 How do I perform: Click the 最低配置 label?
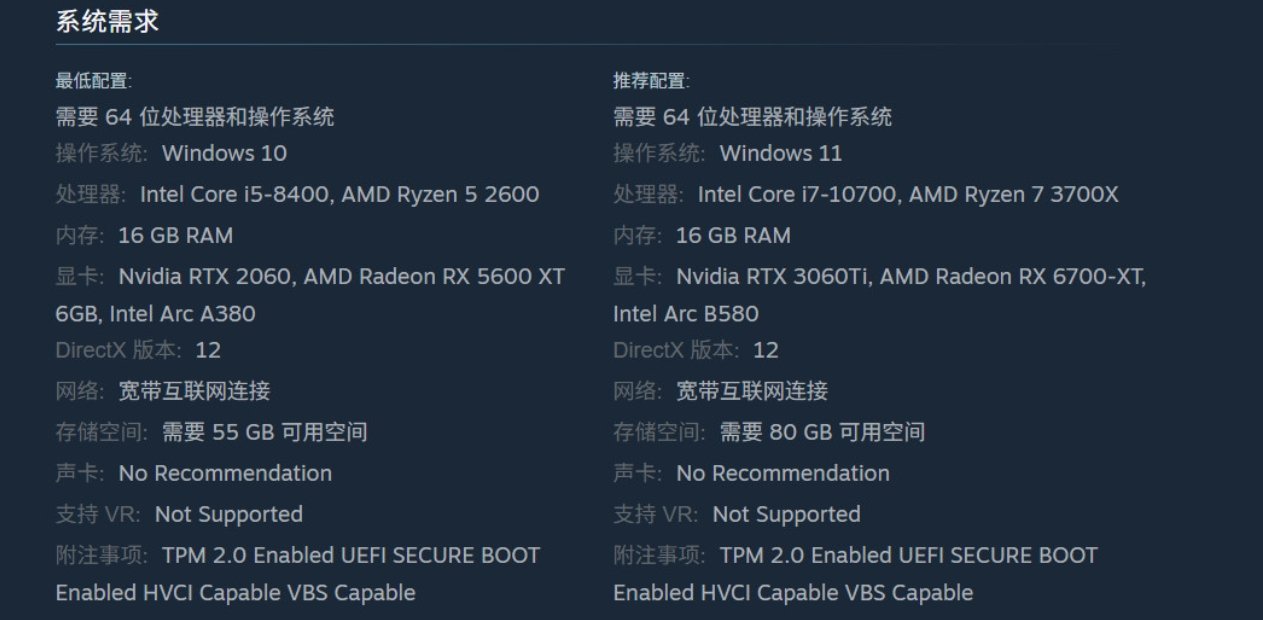pyautogui.click(x=93, y=81)
